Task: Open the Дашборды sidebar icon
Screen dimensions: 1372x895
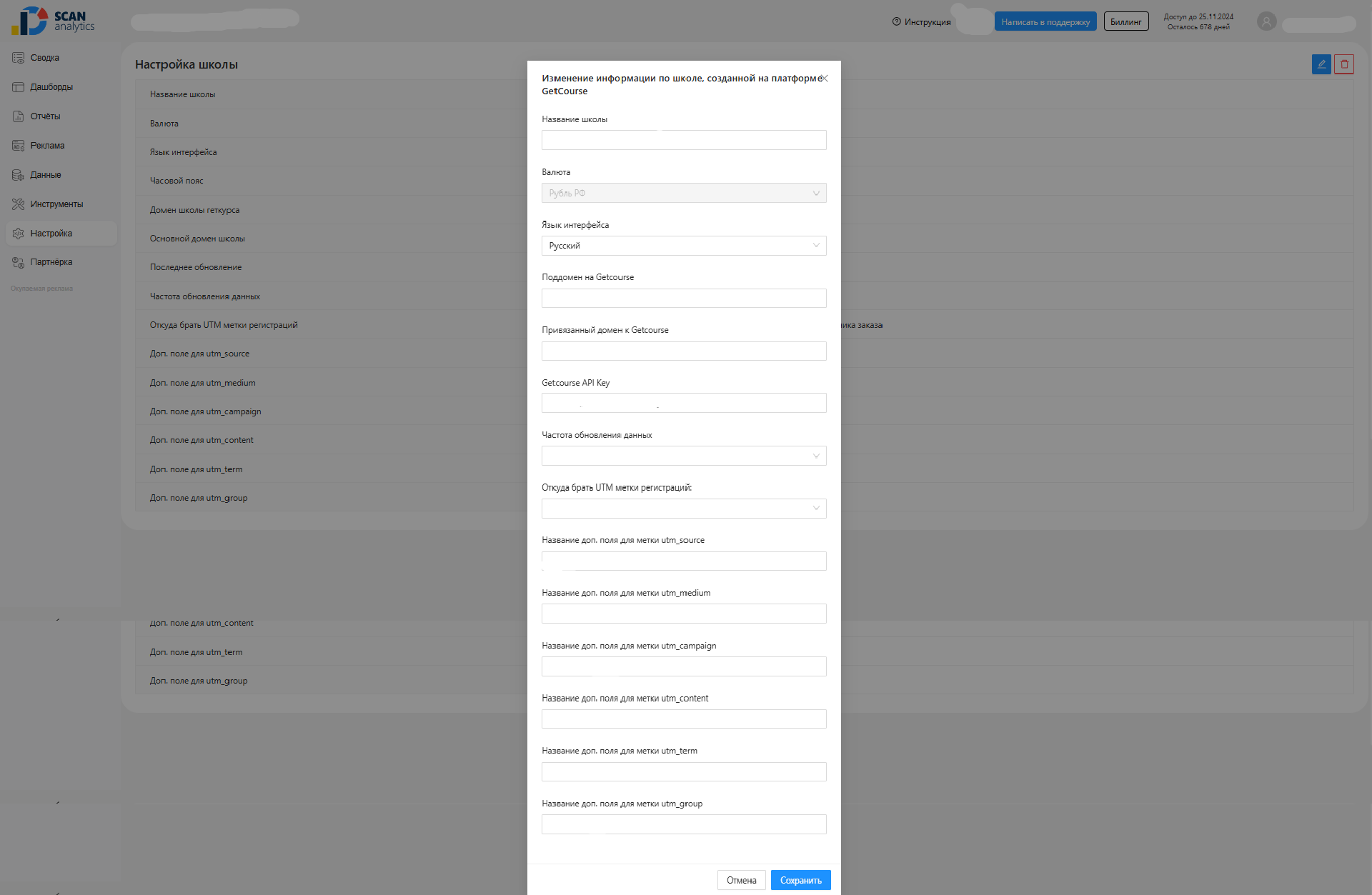Action: (19, 87)
